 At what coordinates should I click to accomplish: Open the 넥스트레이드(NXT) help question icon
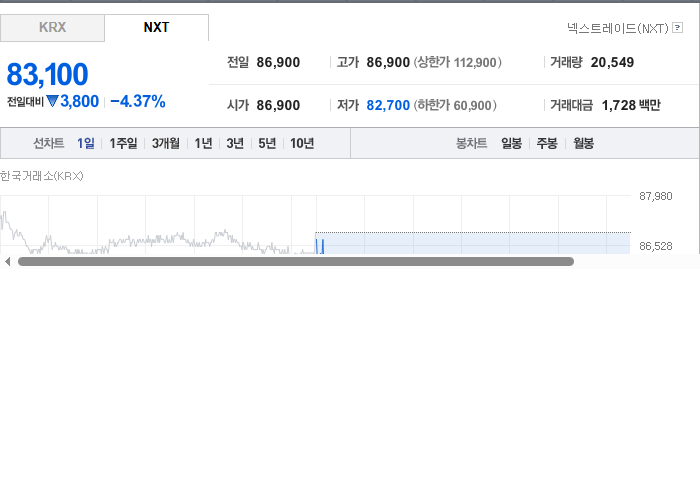pos(677,28)
